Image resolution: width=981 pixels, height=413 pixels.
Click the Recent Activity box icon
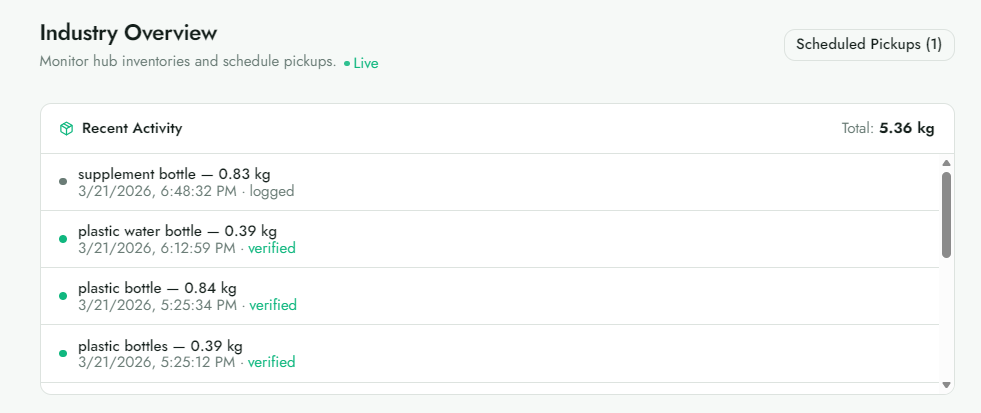pos(66,129)
